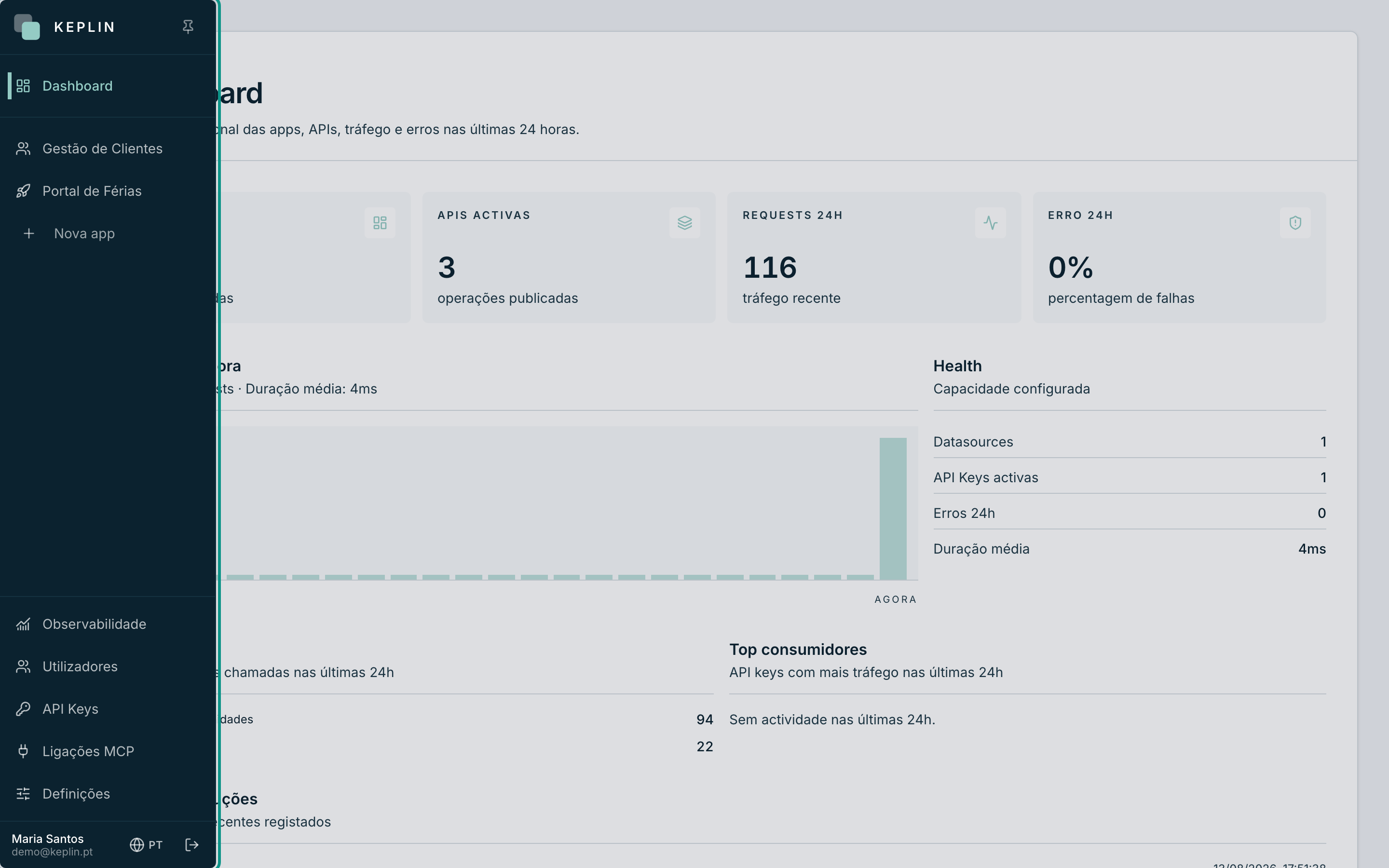Click the Portal de Férias rocket icon
Viewport: 1389px width, 868px height.
[x=23, y=191]
